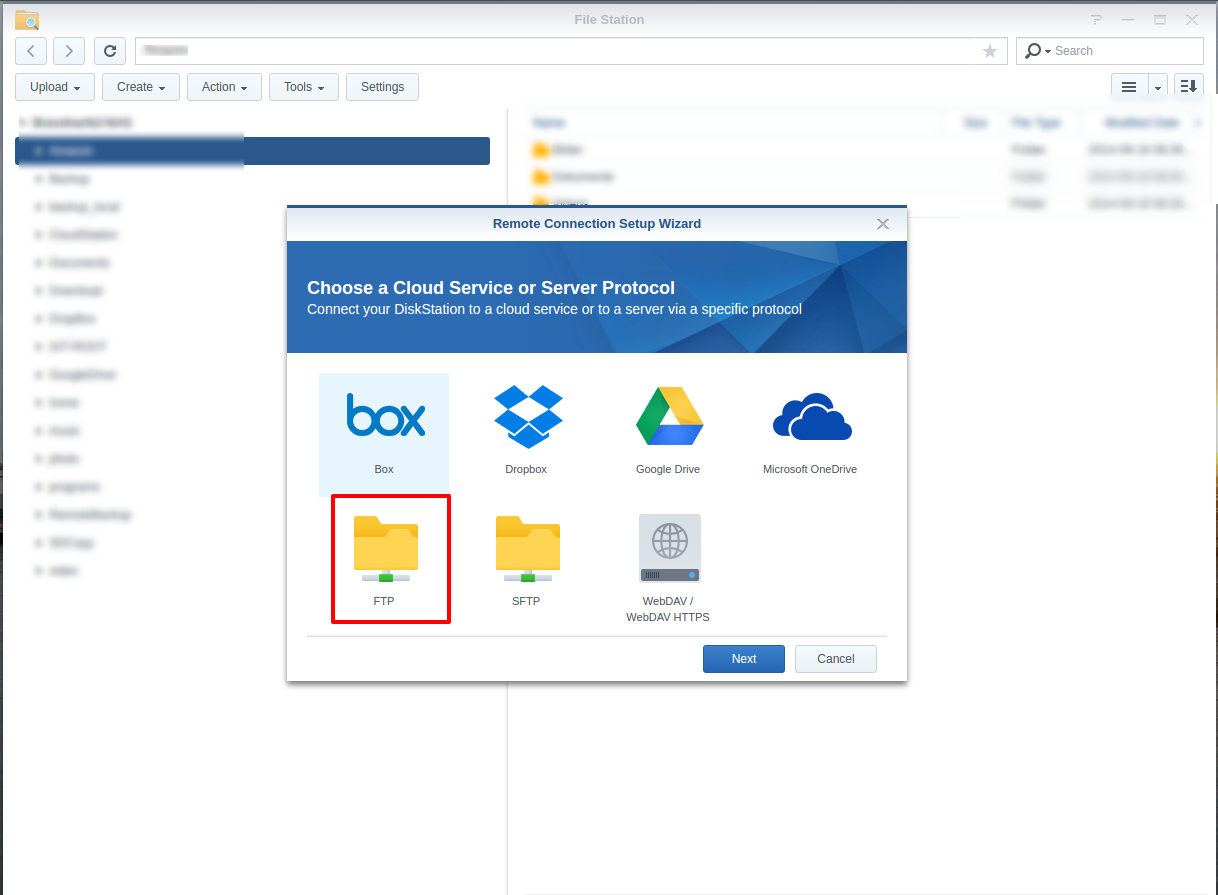
Task: Select the SFTP protocol option
Action: point(526,561)
